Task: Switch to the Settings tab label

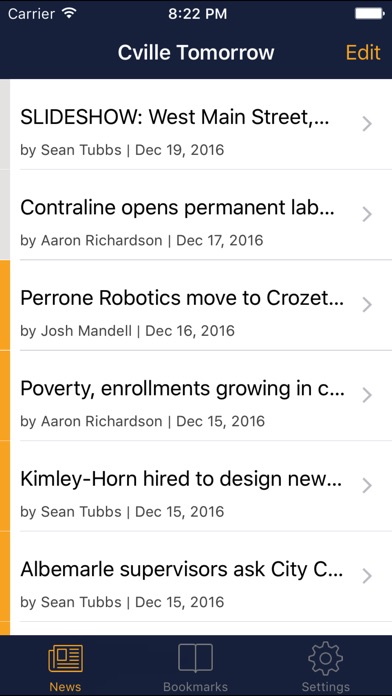Action: (x=325, y=687)
